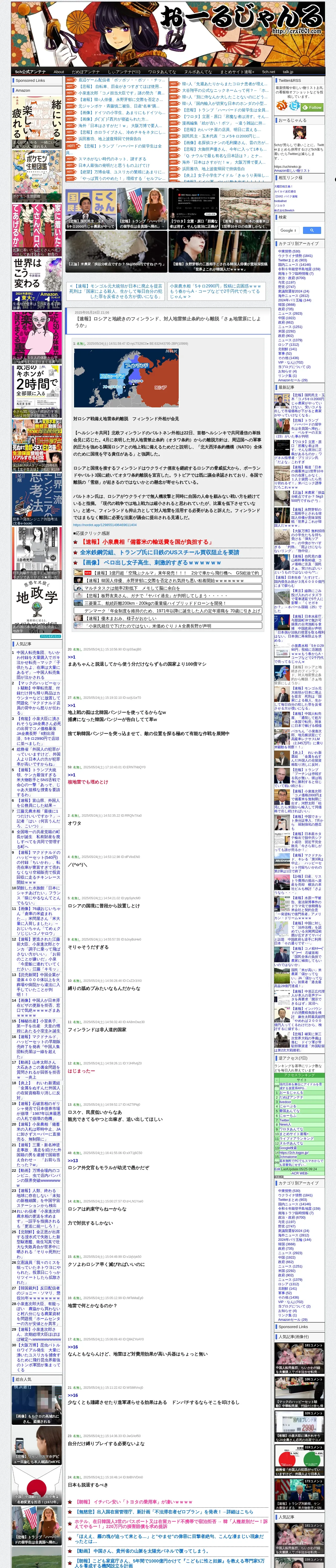Open the 5ch公式アンテナ nav tab

[31, 72]
